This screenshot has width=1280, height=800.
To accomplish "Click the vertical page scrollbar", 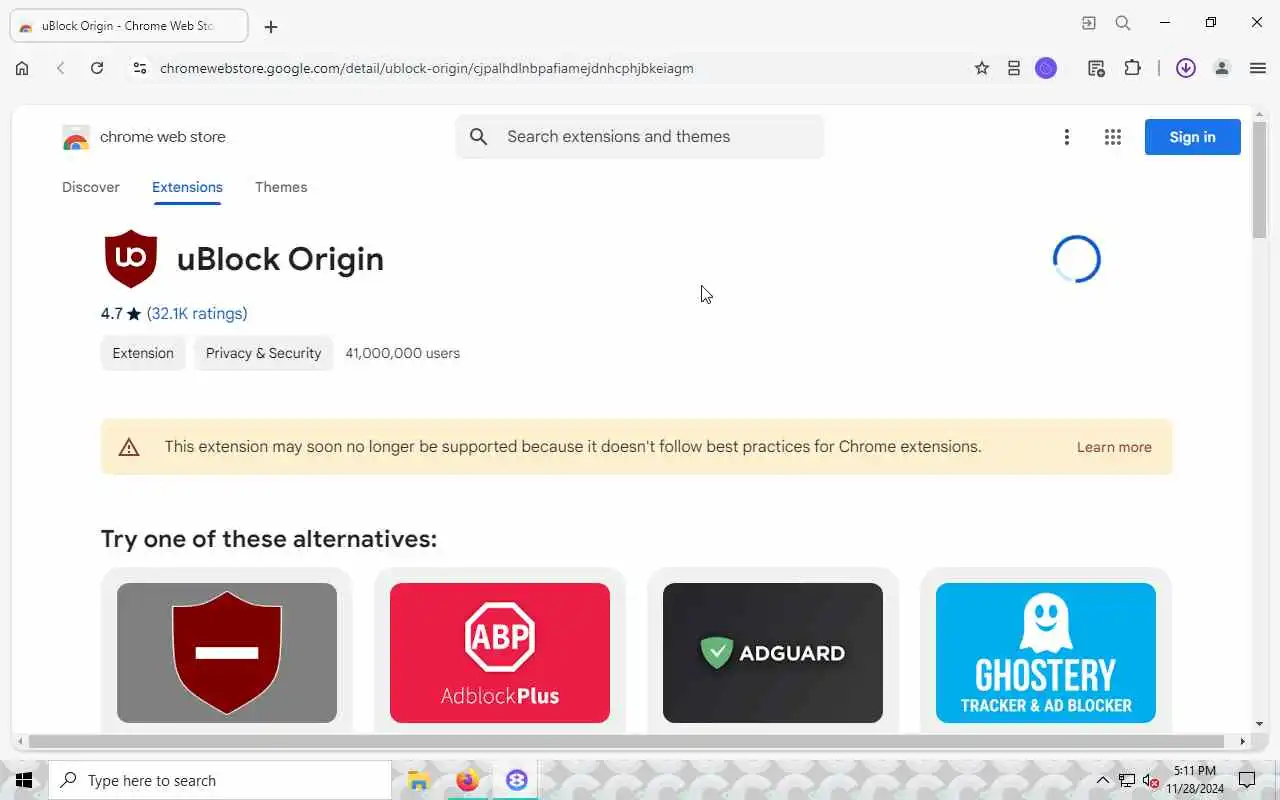I will pyautogui.click(x=1259, y=180).
